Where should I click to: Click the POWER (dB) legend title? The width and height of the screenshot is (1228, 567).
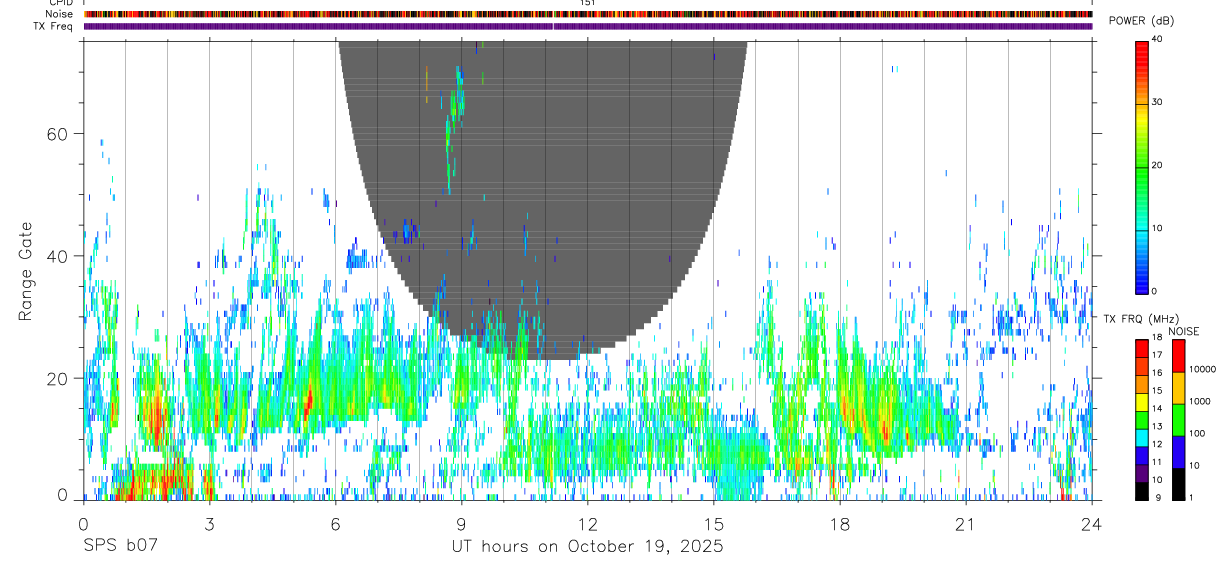click(1141, 21)
